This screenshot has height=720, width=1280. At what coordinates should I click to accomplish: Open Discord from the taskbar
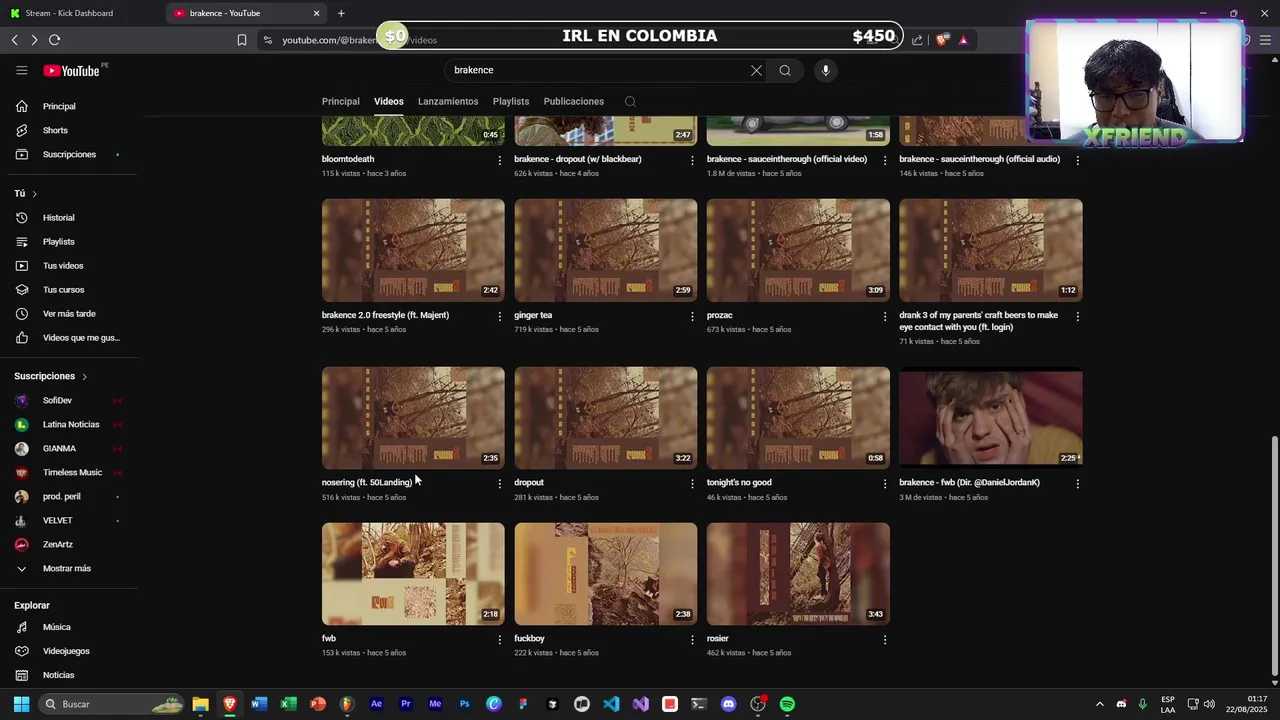point(728,704)
